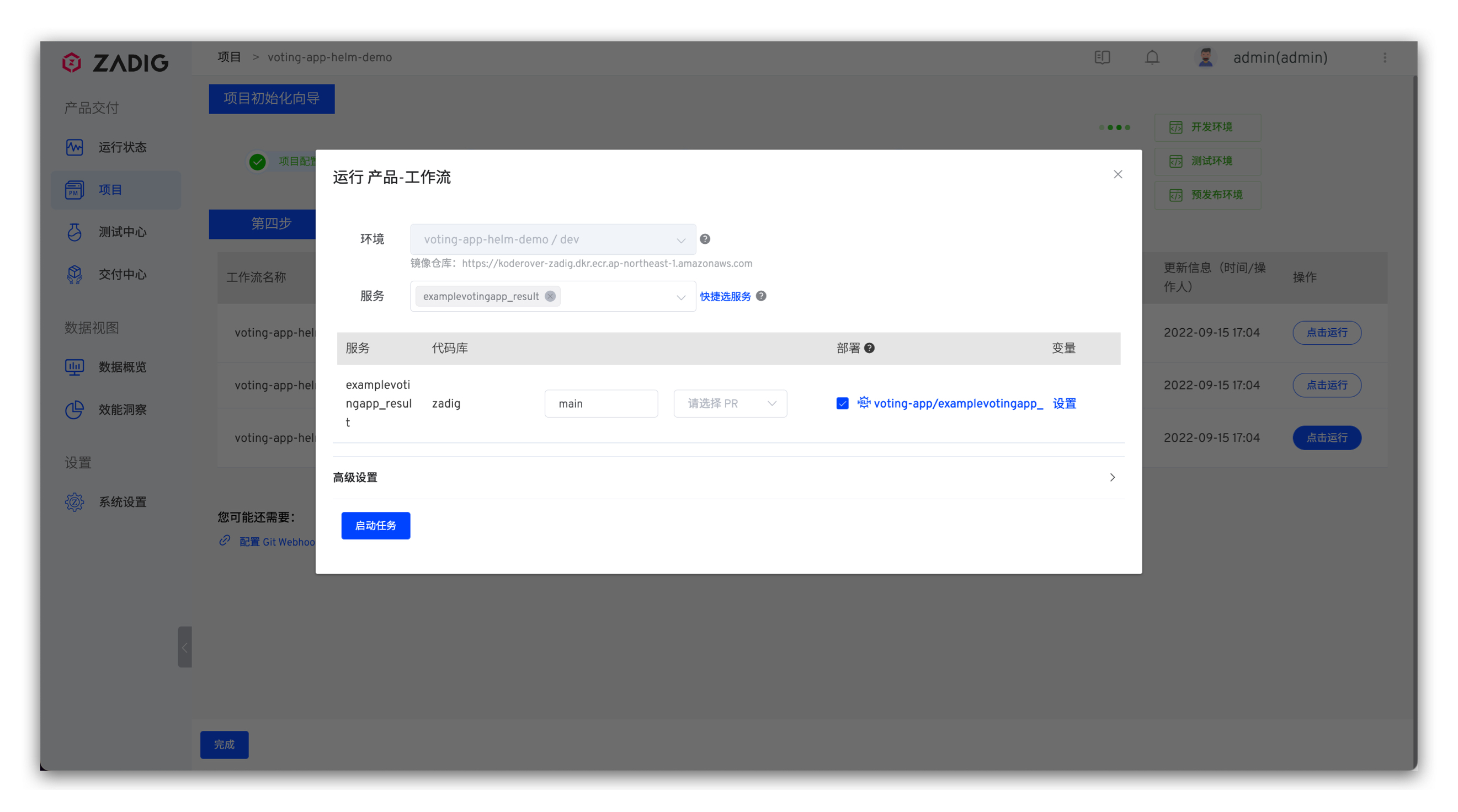This screenshot has height=812, width=1458.
Task: Open the notification bell
Action: pos(1152,58)
